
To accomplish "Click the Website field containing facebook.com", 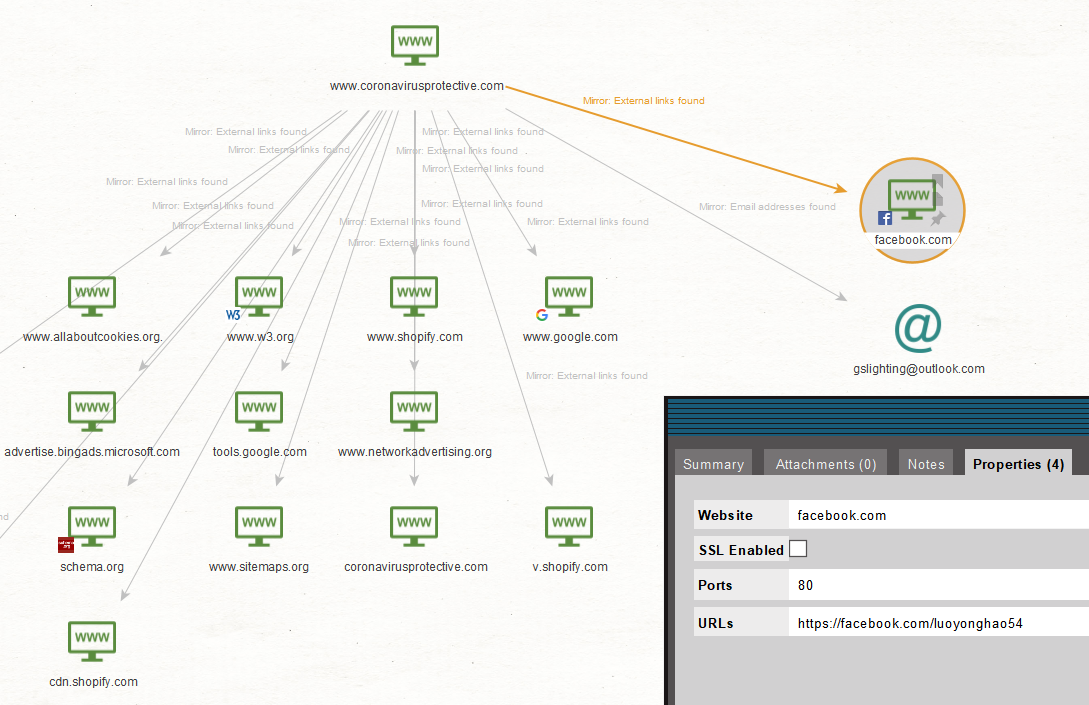I will (x=938, y=515).
